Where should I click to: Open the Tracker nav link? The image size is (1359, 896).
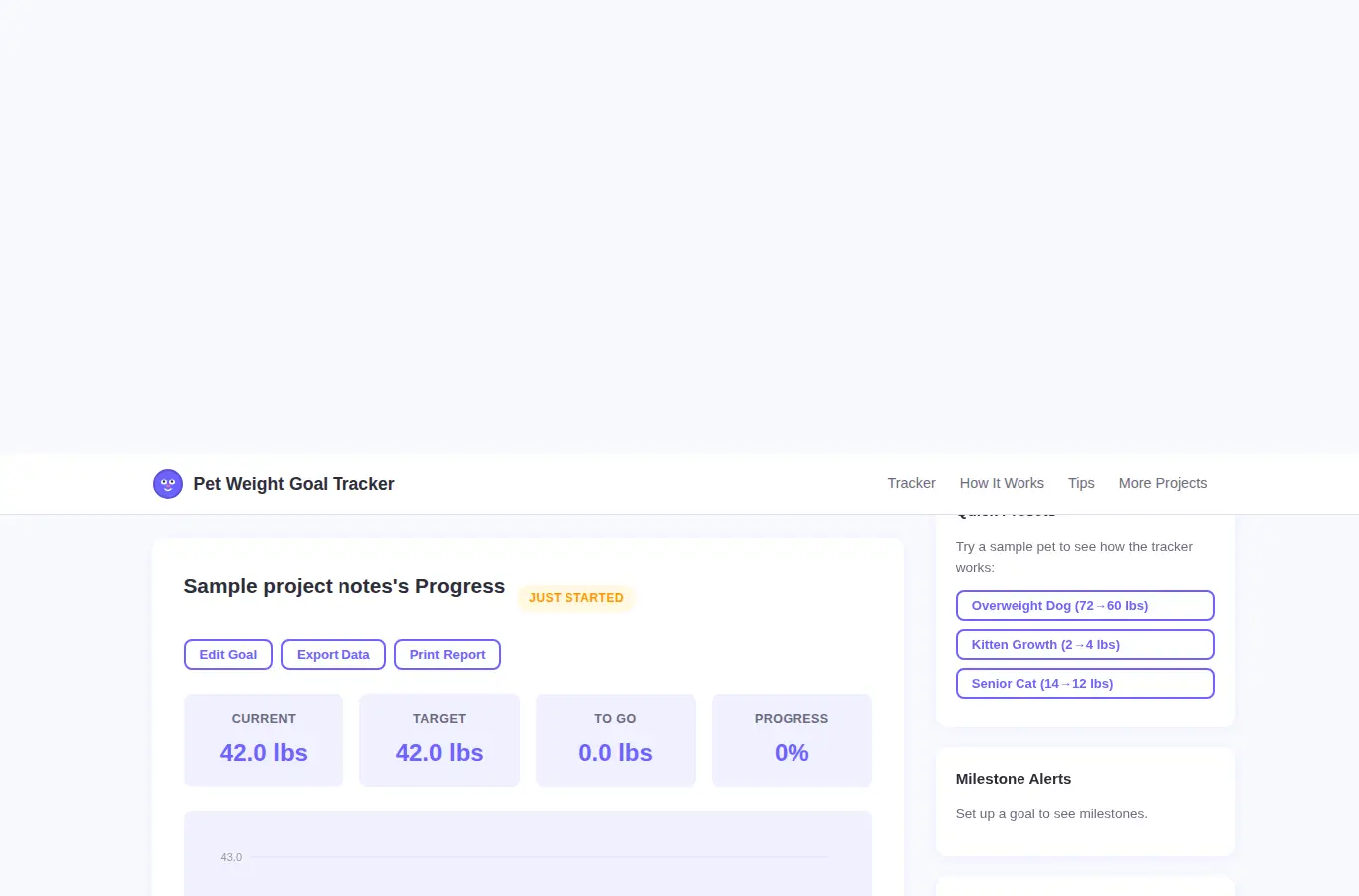[911, 483]
